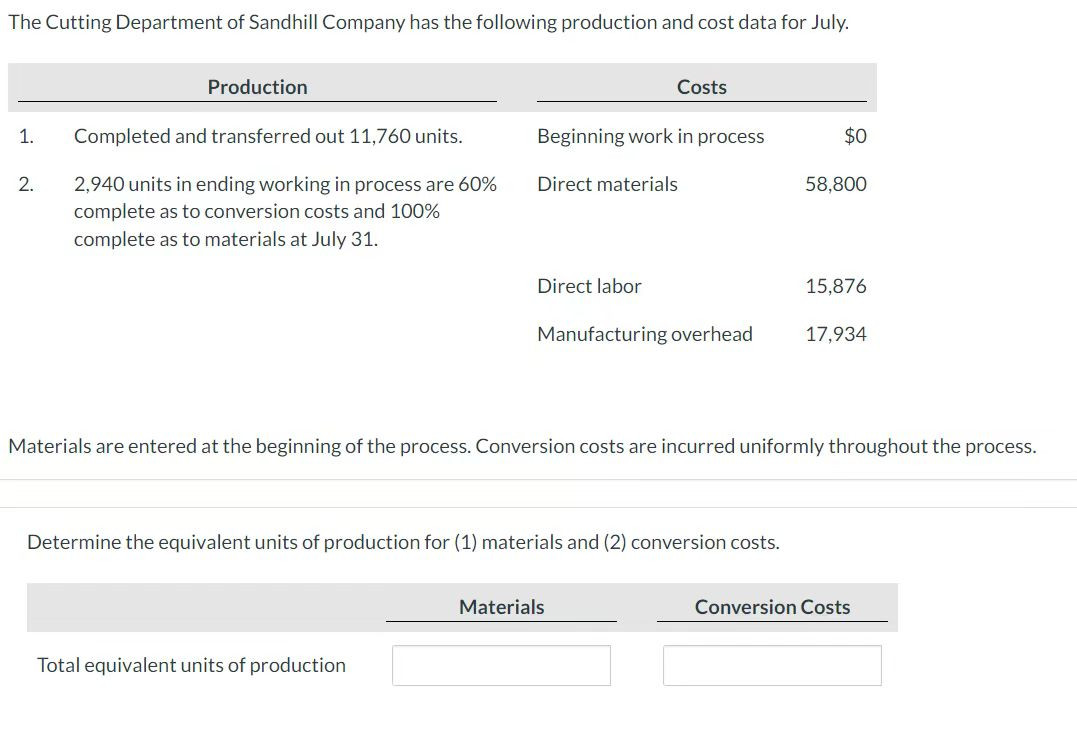Click the Total equivalent units of production label
1077x730 pixels.
pos(192,665)
